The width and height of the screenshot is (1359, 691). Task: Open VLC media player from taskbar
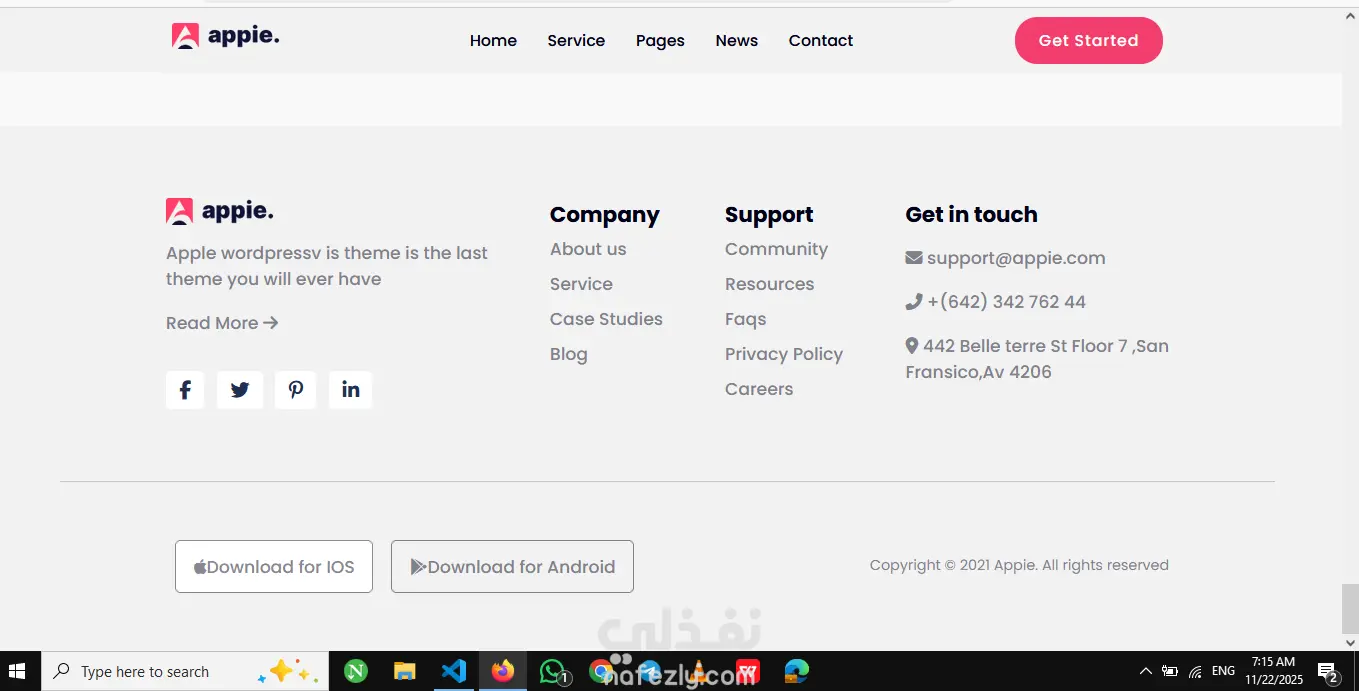pyautogui.click(x=698, y=671)
